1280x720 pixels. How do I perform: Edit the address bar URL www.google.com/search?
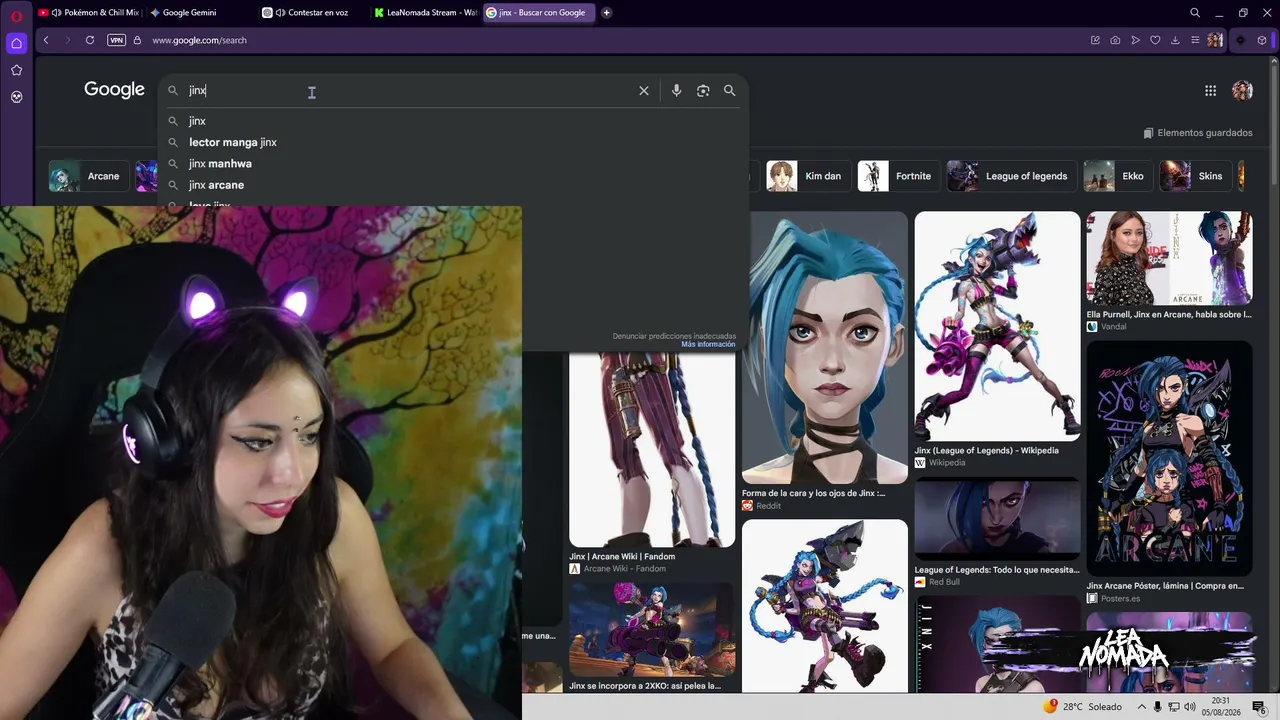pyautogui.click(x=199, y=40)
